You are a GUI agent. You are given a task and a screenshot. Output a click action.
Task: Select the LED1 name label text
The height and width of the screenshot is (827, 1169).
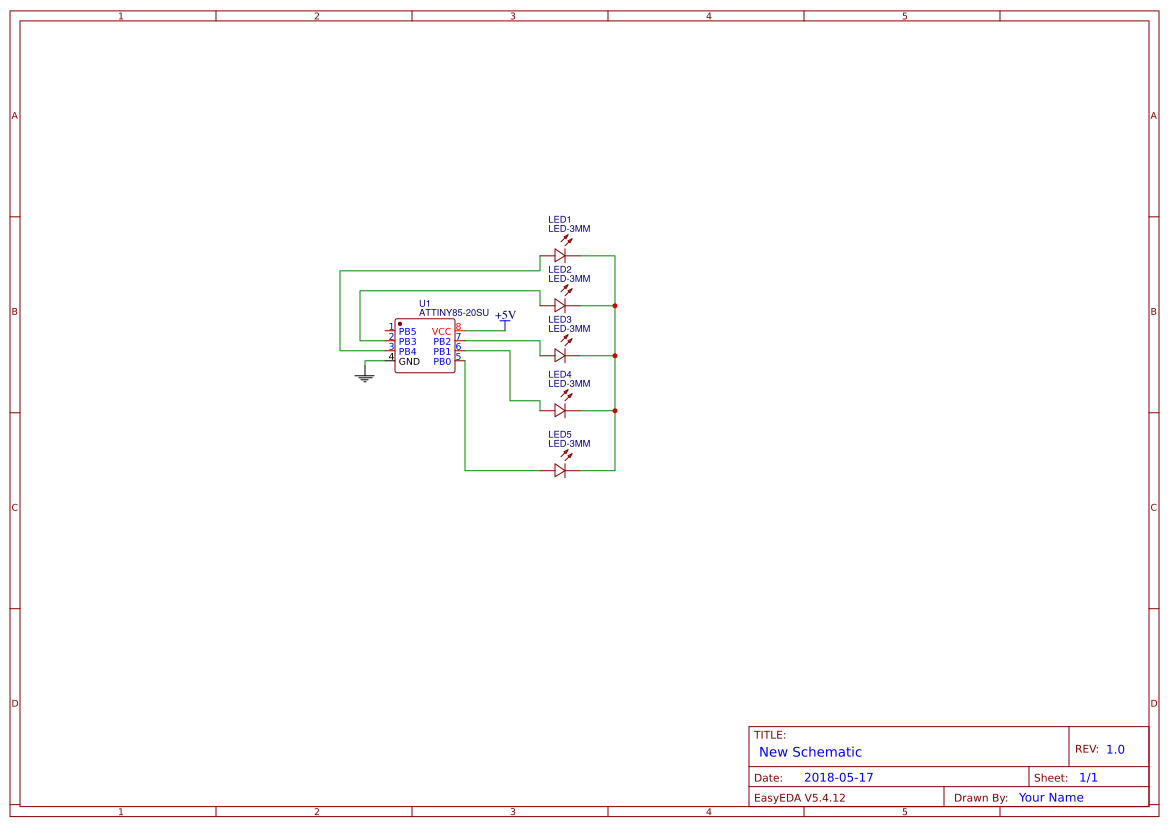click(559, 220)
